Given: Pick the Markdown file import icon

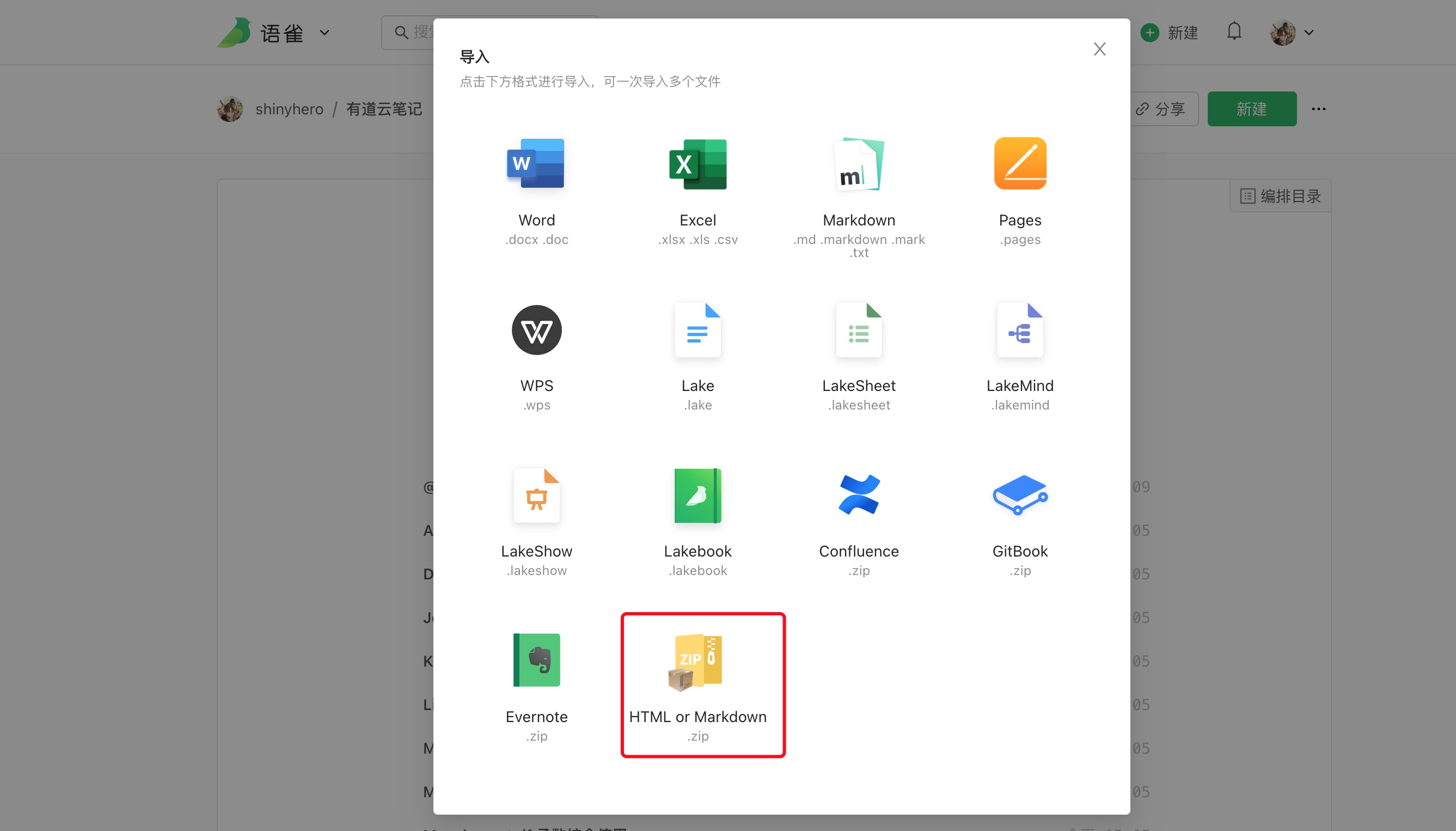Looking at the screenshot, I should 858,164.
